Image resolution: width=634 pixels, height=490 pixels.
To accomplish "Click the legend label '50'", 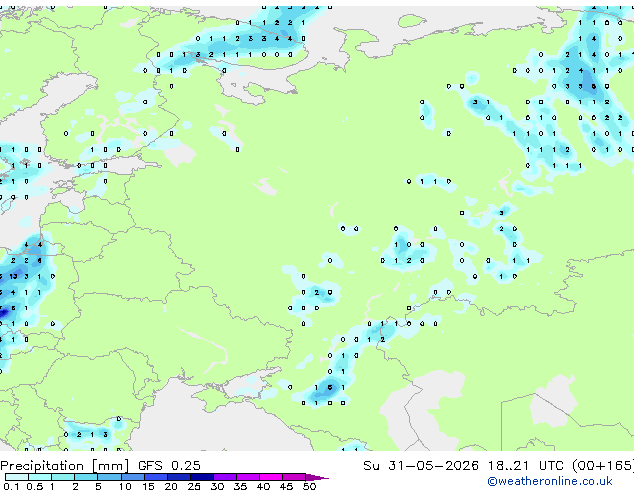I will 310,486.
